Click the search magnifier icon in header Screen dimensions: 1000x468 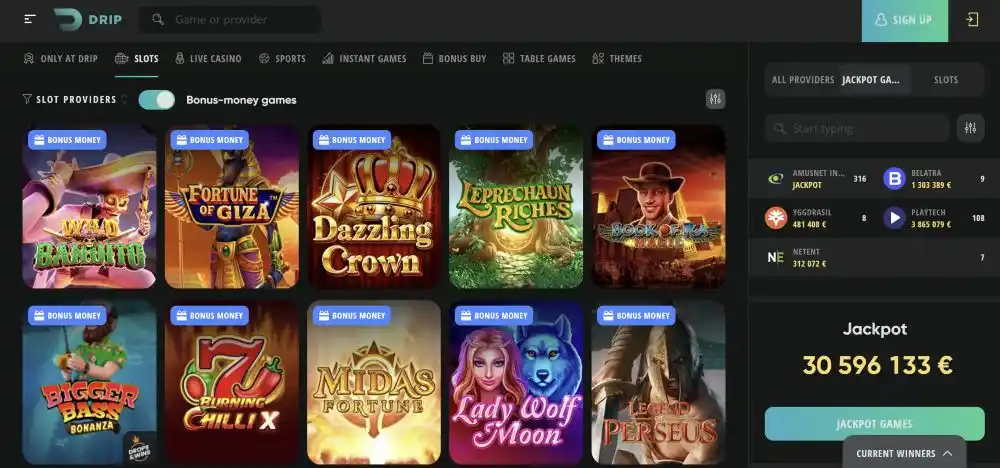pyautogui.click(x=158, y=19)
